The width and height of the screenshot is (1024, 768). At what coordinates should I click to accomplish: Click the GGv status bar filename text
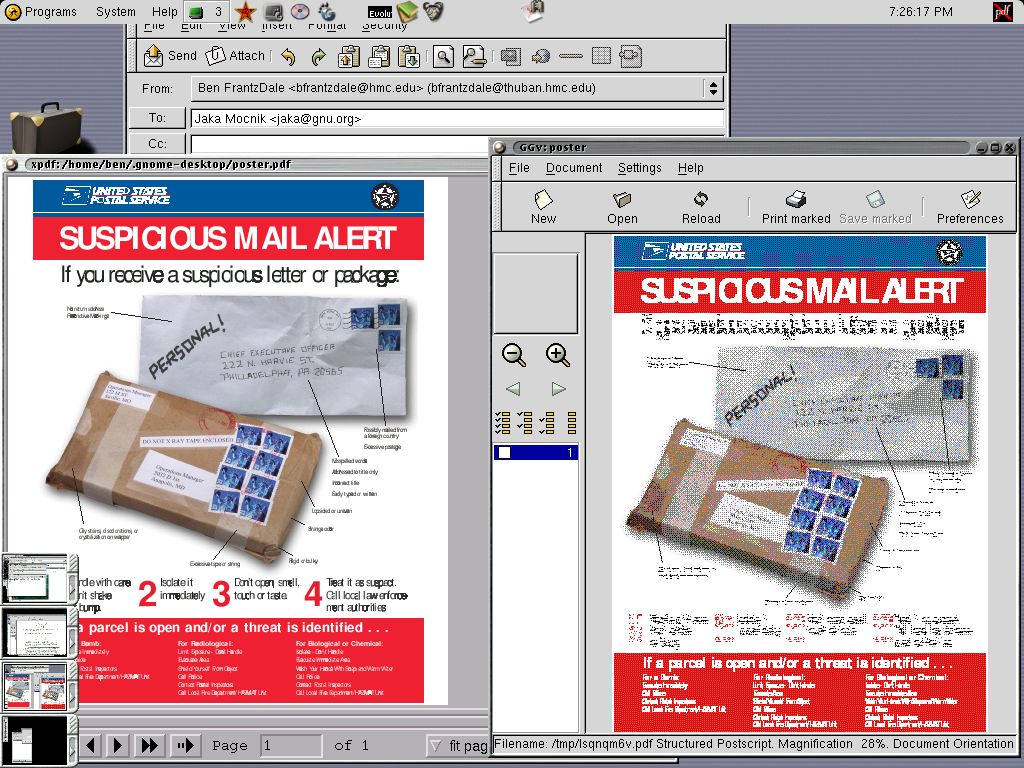click(571, 744)
